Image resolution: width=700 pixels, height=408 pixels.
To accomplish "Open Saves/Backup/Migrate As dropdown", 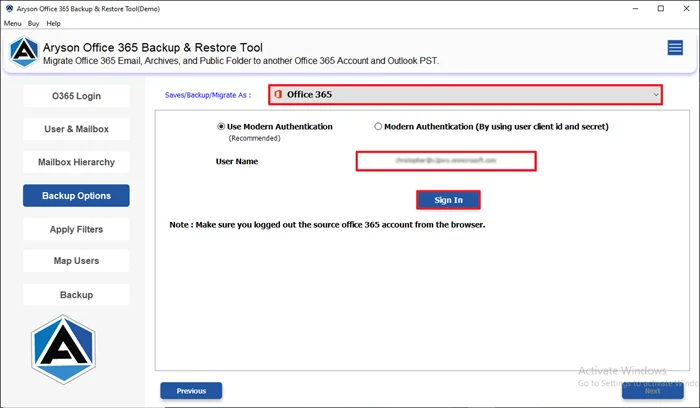I will [465, 95].
